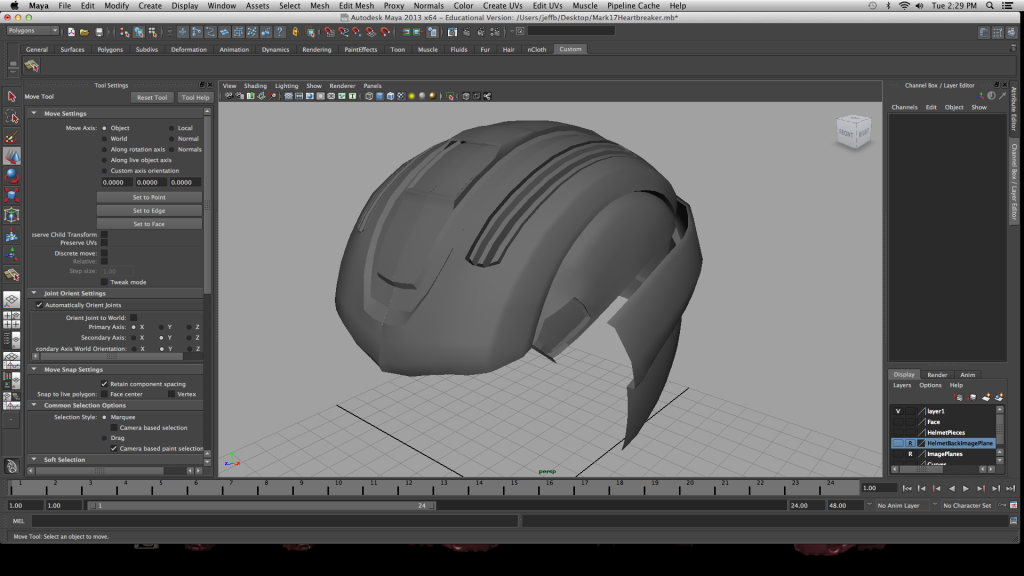
Task: Choose the Paint Selection tool
Action: [12, 136]
